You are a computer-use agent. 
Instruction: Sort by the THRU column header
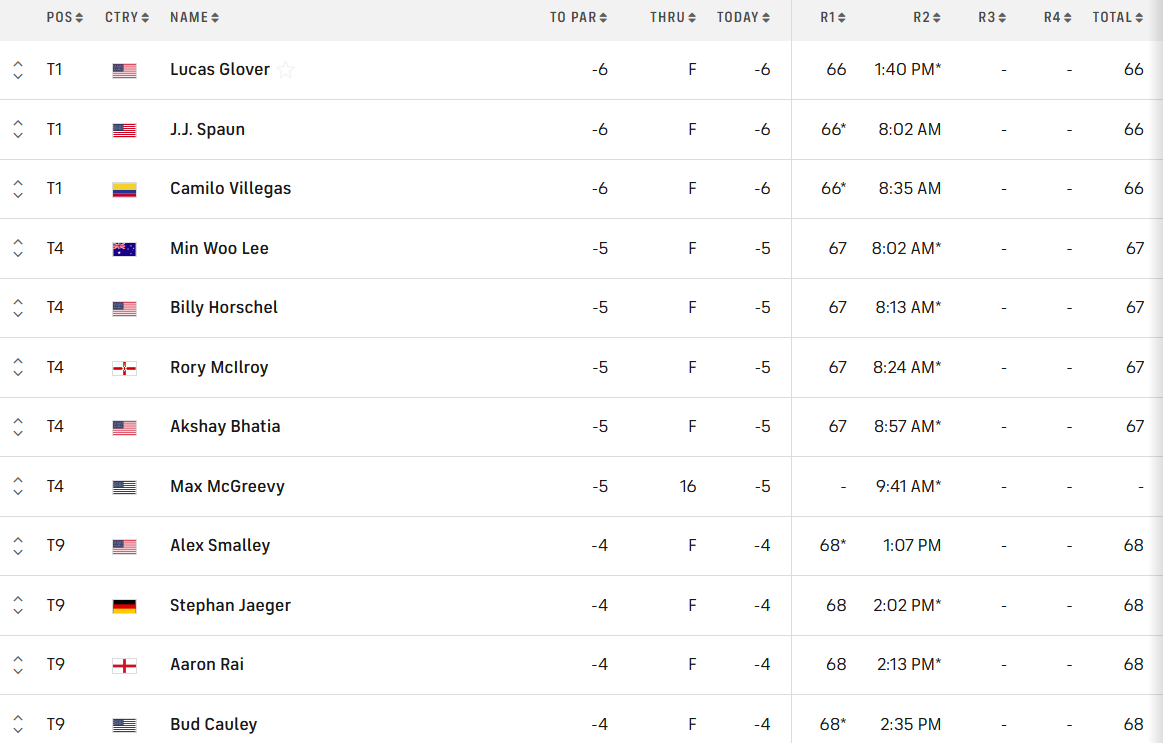(x=672, y=17)
